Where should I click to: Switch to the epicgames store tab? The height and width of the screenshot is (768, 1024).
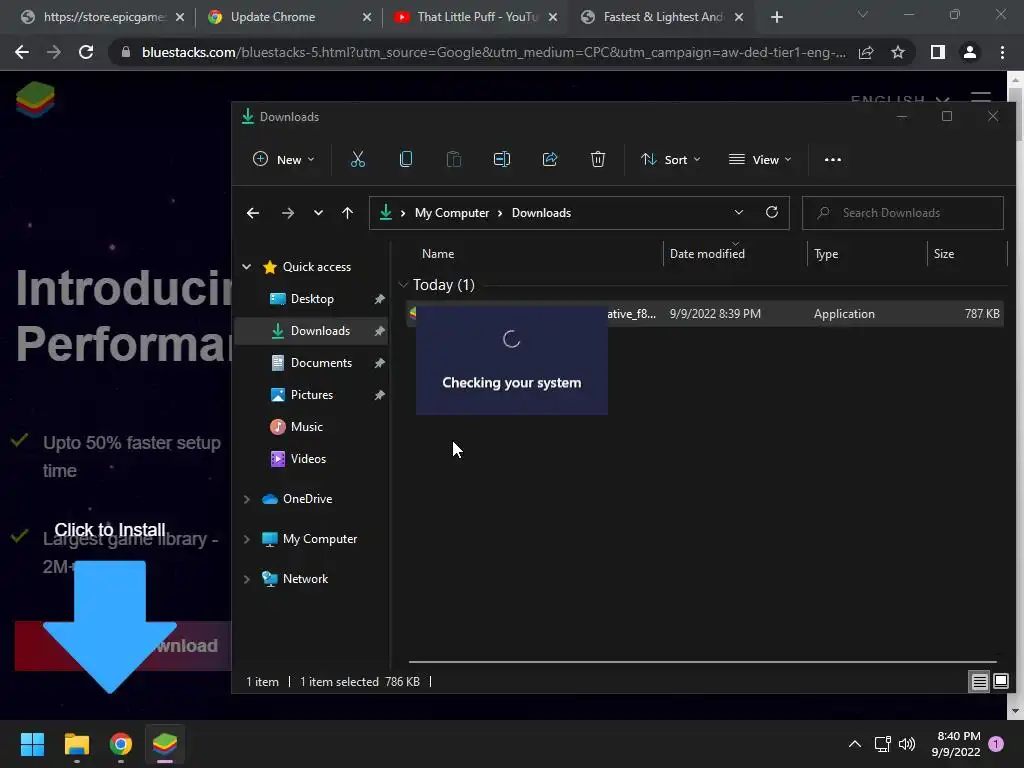[102, 17]
